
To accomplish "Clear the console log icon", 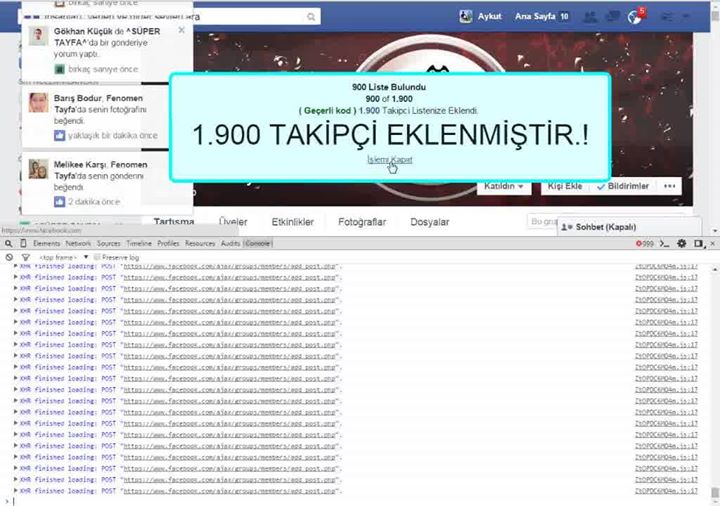I will 9,257.
